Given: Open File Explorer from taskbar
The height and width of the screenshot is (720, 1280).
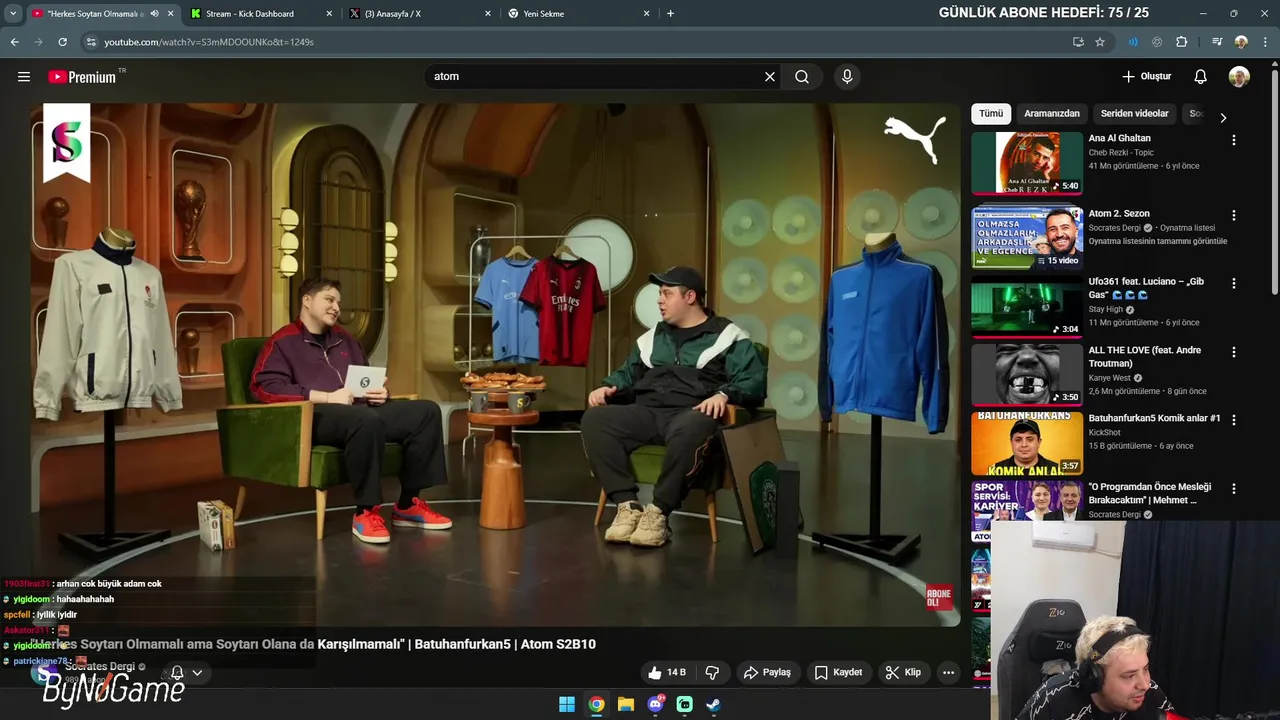Looking at the screenshot, I should coord(626,704).
